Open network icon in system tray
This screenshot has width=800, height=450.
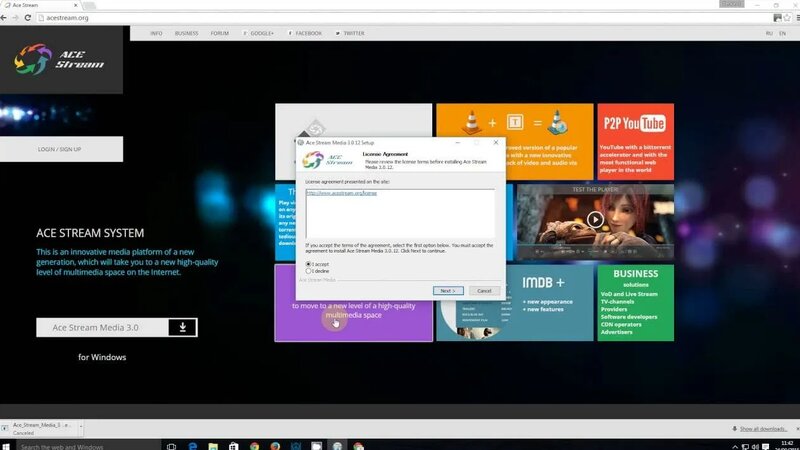pyautogui.click(x=745, y=446)
